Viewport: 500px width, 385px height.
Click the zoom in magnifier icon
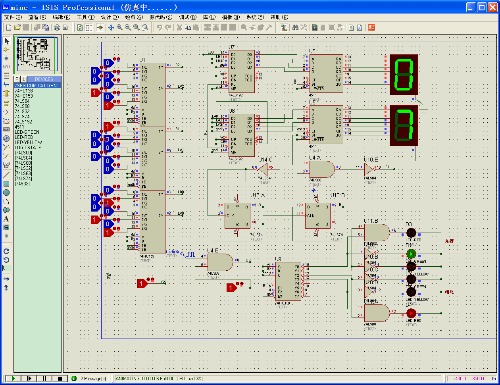(x=119, y=28)
